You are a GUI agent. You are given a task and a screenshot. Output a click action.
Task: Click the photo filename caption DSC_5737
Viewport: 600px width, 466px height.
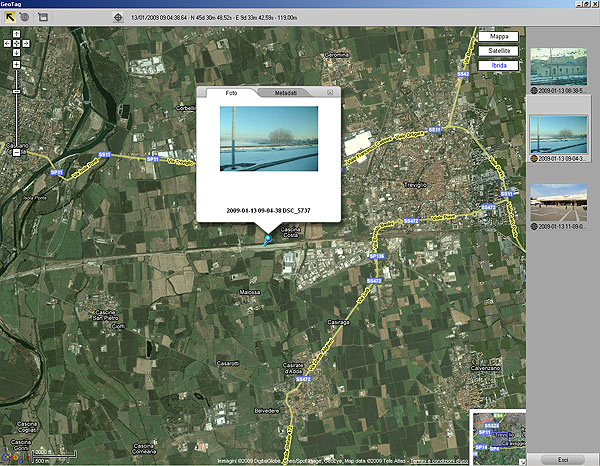268,210
